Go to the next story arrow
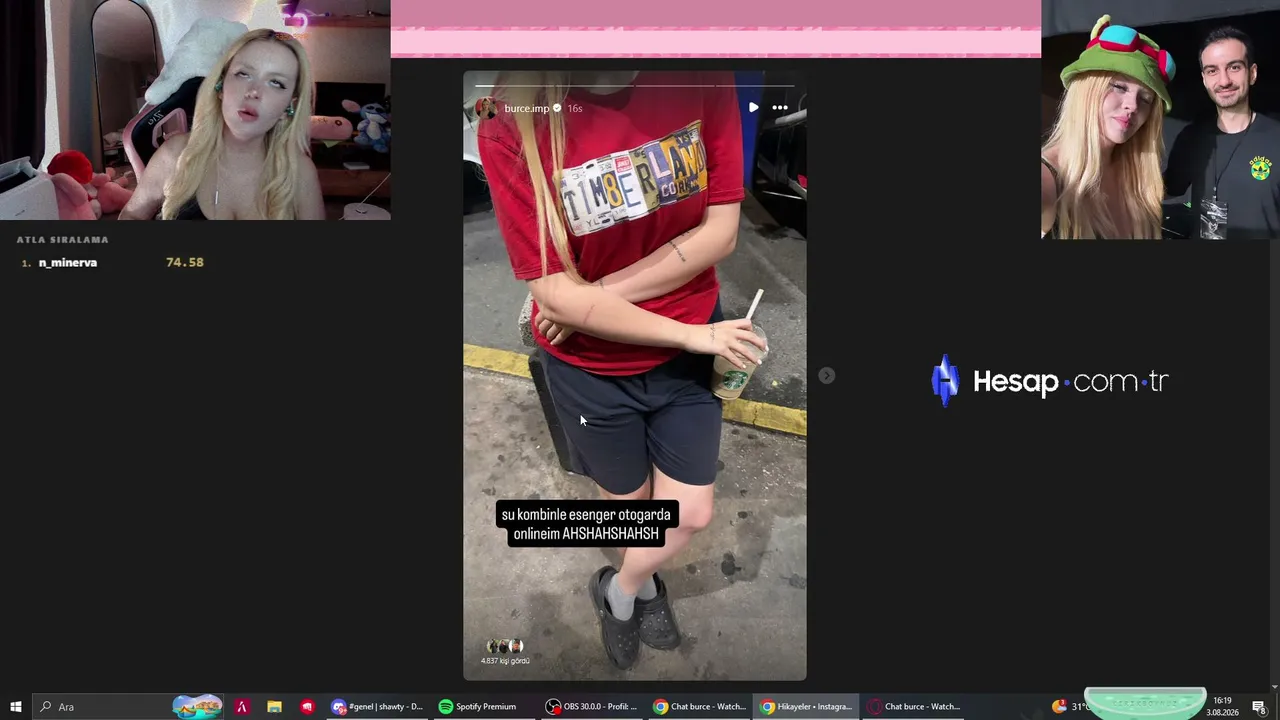This screenshot has width=1280, height=720. 826,375
